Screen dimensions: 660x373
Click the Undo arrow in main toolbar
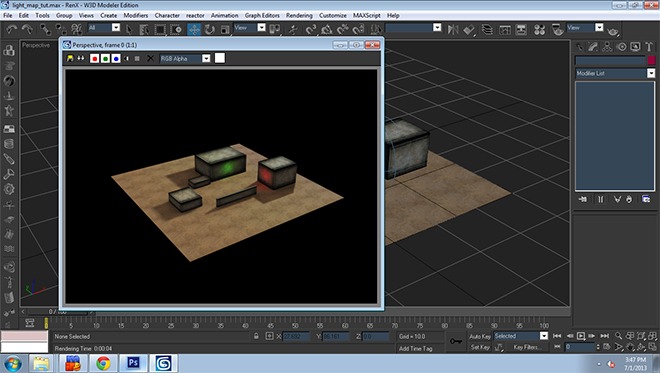pos(11,29)
